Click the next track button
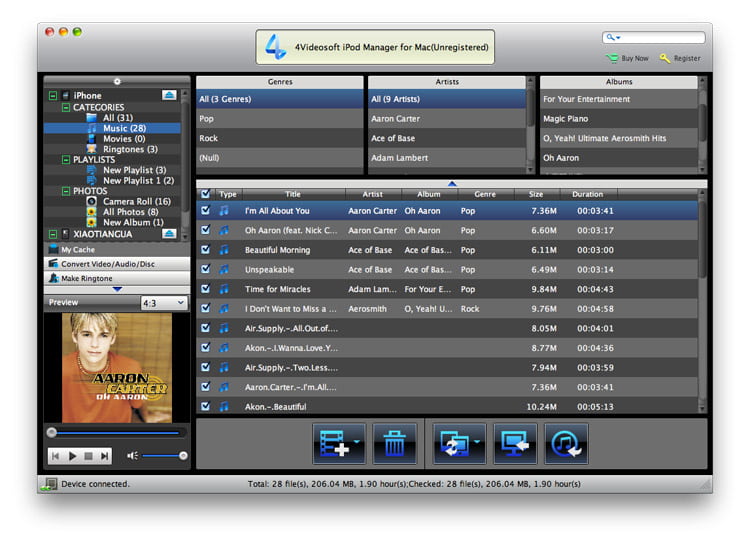Viewport: 750px width, 545px height. (x=104, y=456)
